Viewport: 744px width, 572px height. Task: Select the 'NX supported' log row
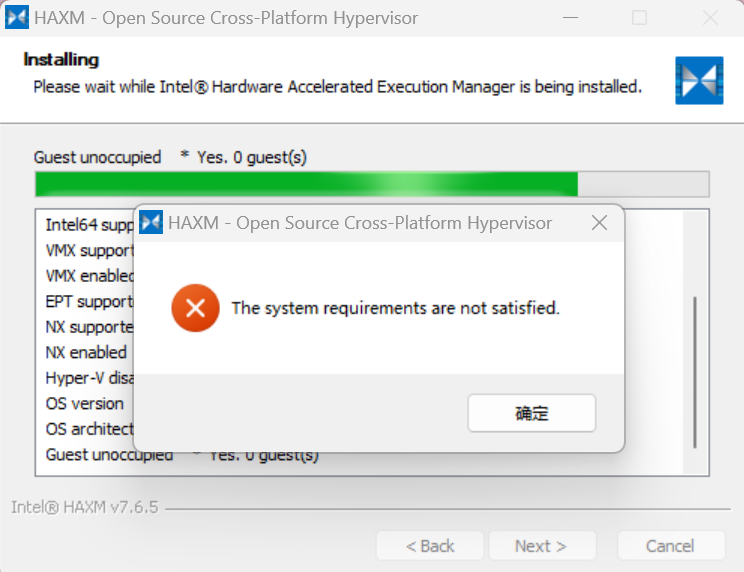[90, 327]
